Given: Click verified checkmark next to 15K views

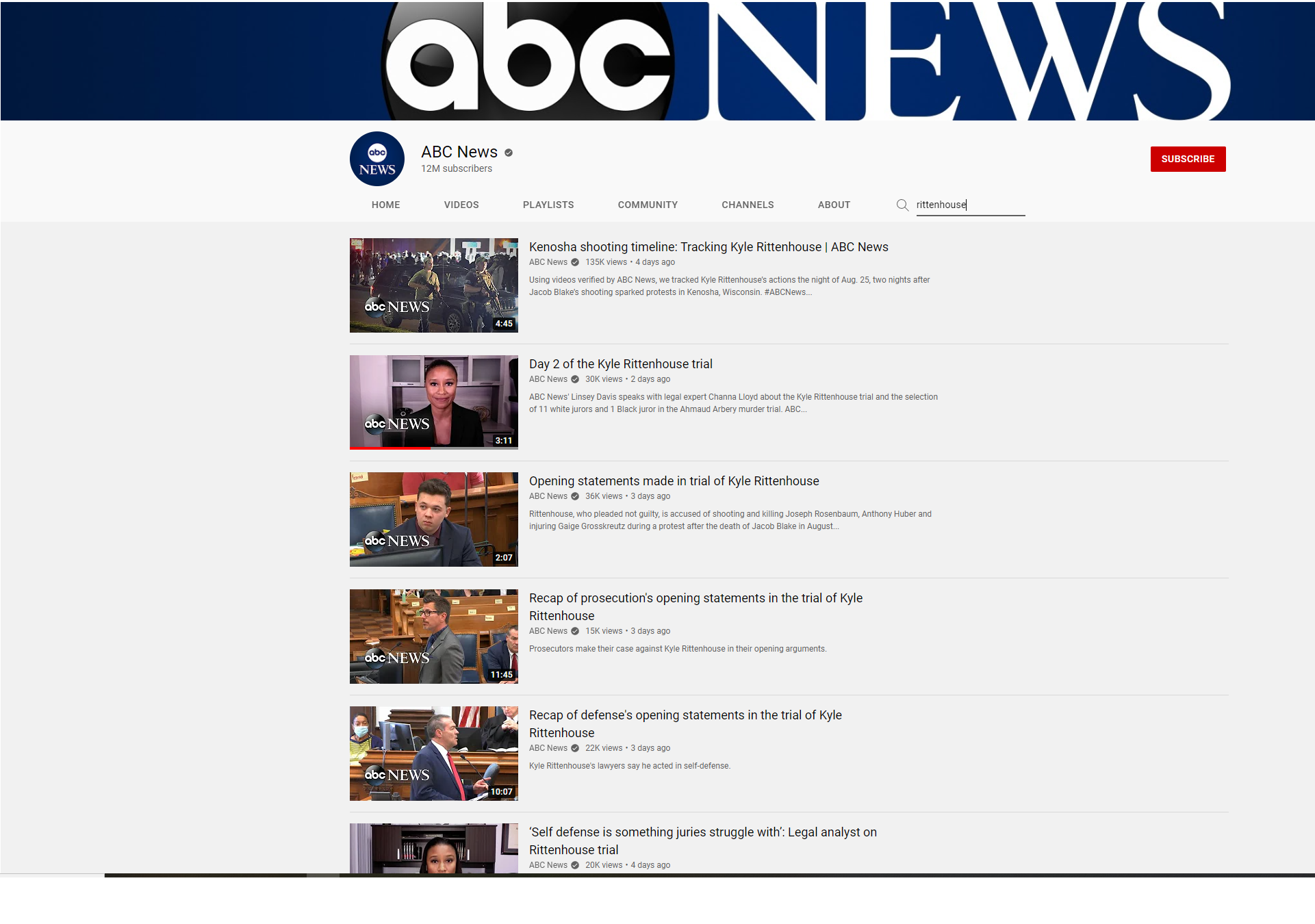Looking at the screenshot, I should pos(575,631).
